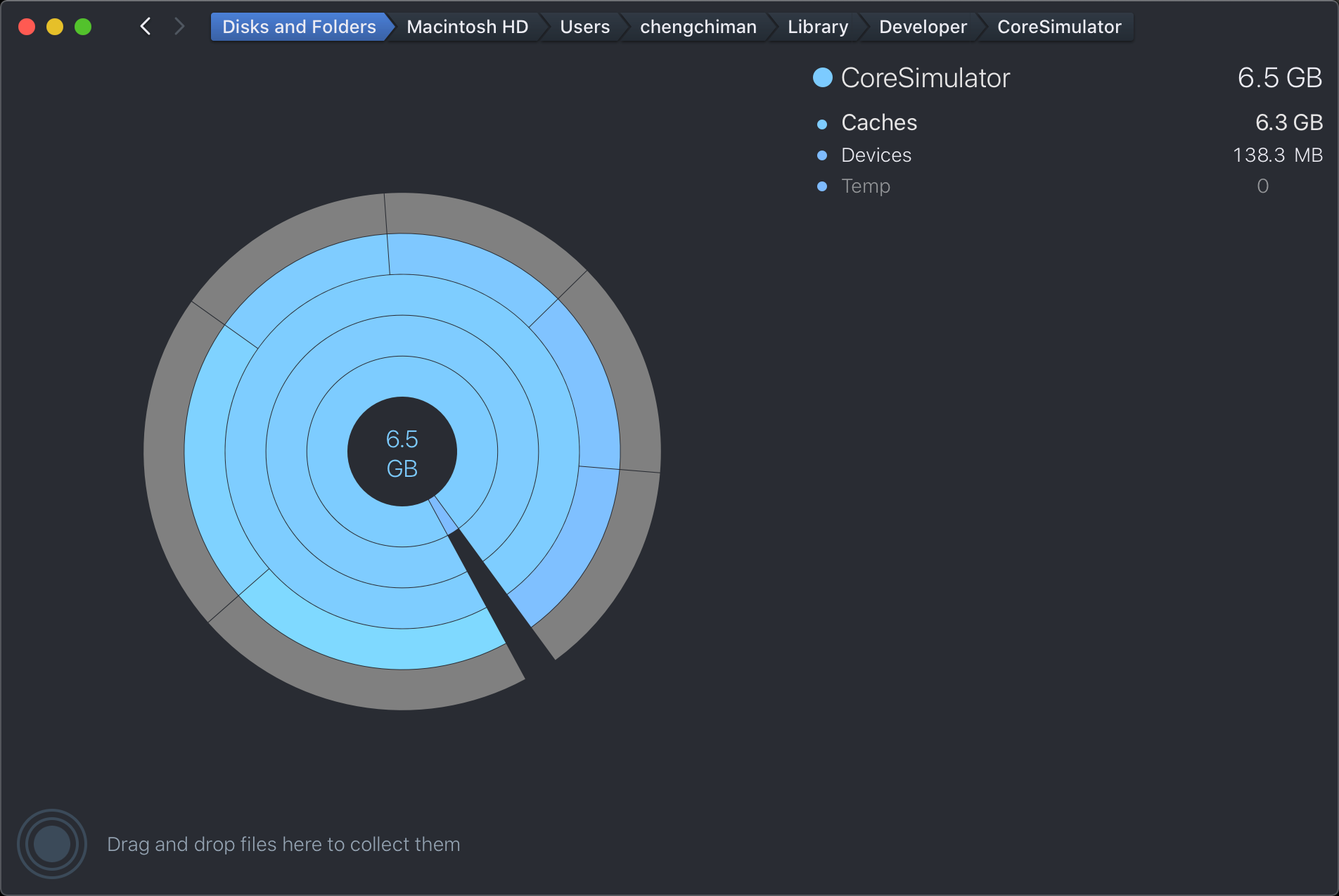Click the bullet dot next to Caches
Viewport: 1339px width, 896px height.
(x=822, y=124)
